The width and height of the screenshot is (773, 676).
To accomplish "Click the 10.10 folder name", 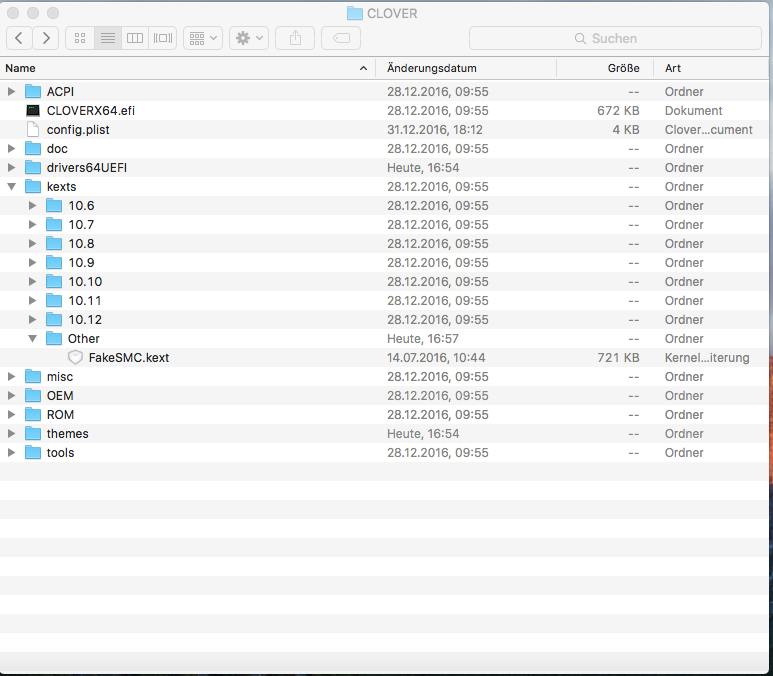I will pos(85,282).
